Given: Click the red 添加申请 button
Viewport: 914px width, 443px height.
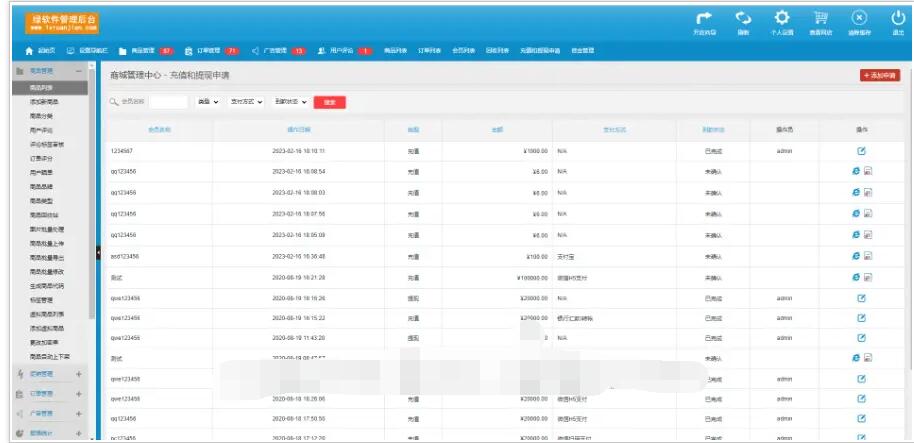Looking at the screenshot, I should [x=880, y=75].
